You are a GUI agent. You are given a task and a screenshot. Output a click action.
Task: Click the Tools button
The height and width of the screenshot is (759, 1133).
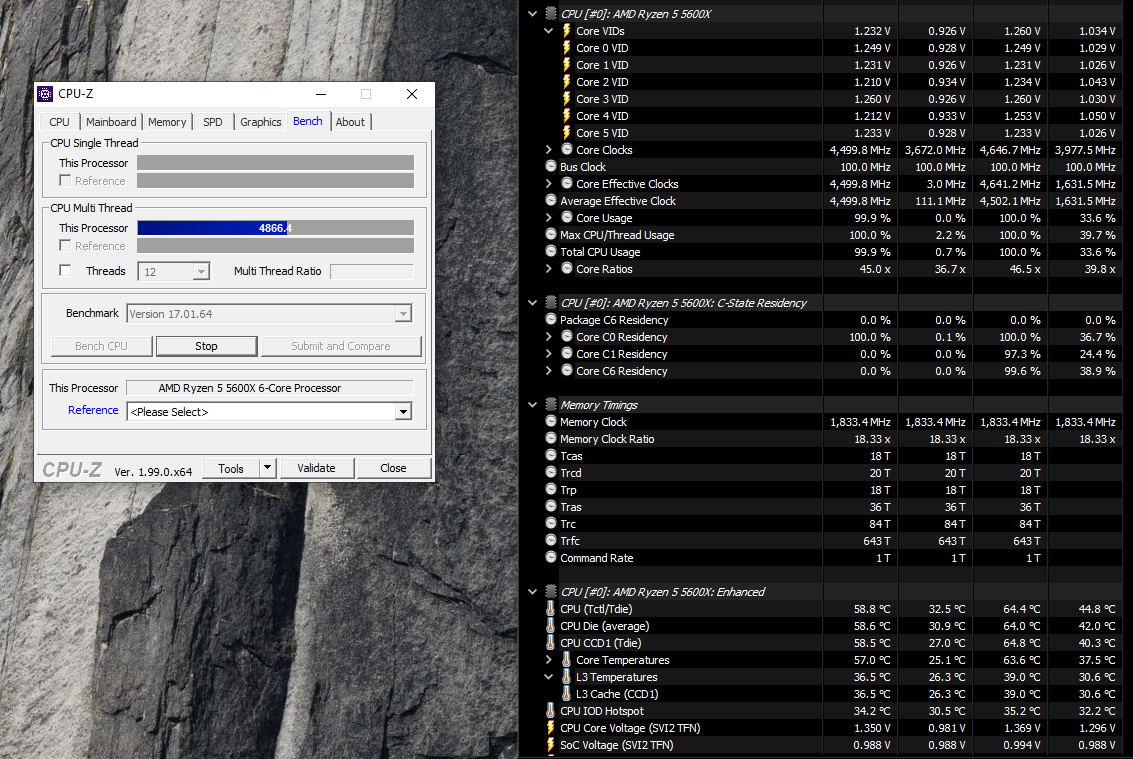pos(231,468)
